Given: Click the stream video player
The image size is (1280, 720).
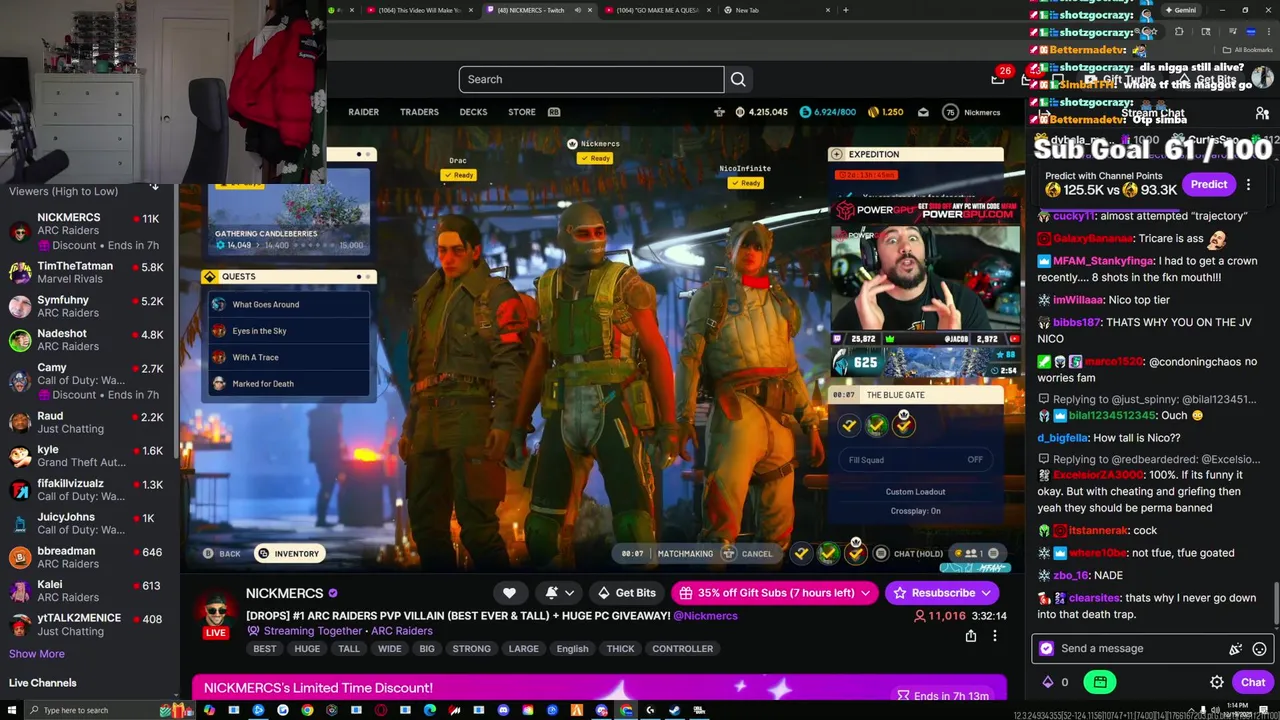Looking at the screenshot, I should click(x=602, y=336).
